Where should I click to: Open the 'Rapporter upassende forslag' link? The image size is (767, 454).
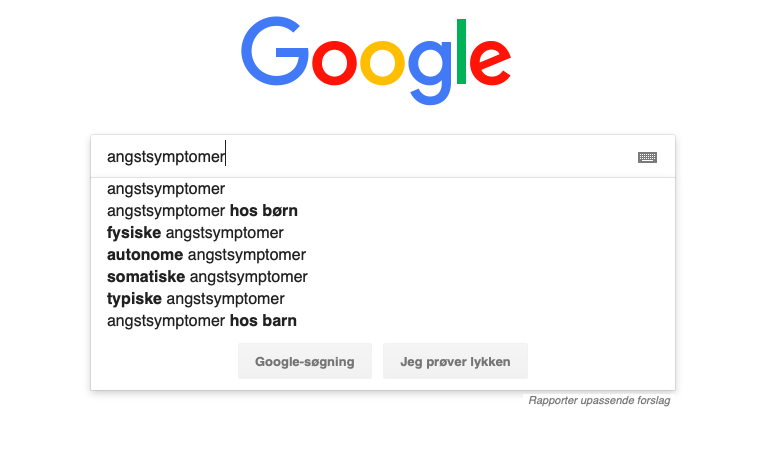pyautogui.click(x=599, y=401)
